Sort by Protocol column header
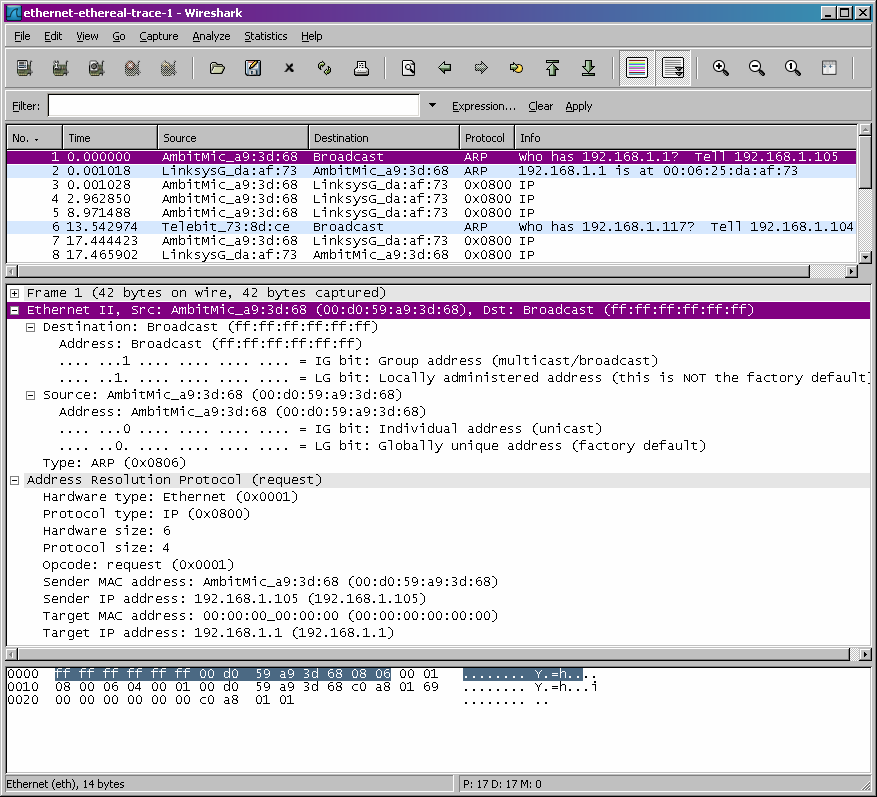 click(x=487, y=138)
